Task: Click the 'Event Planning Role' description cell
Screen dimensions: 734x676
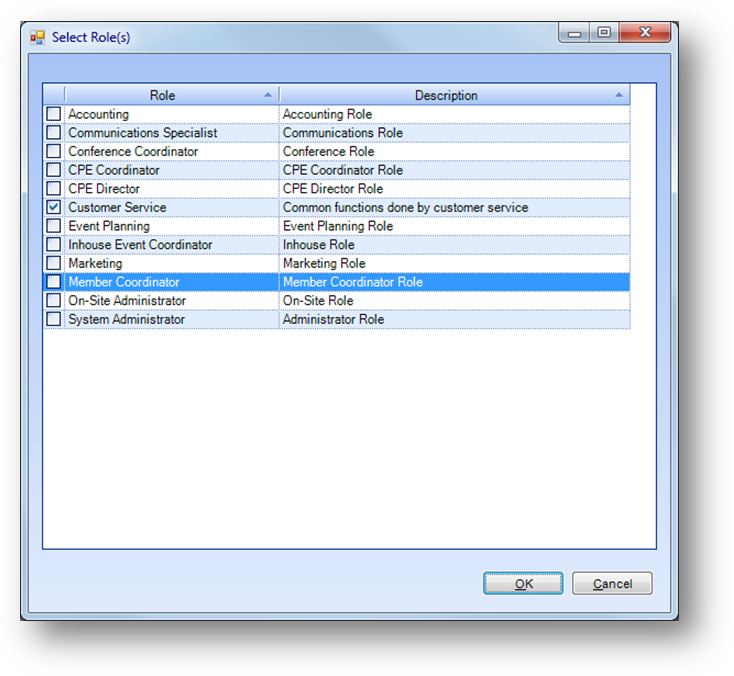Action: pos(455,226)
